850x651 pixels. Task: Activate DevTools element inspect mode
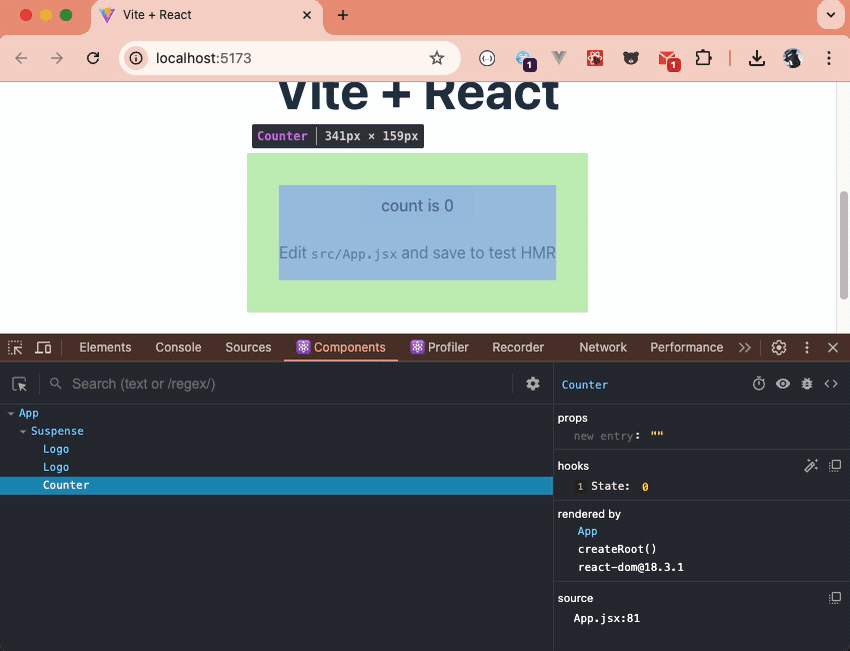15,347
